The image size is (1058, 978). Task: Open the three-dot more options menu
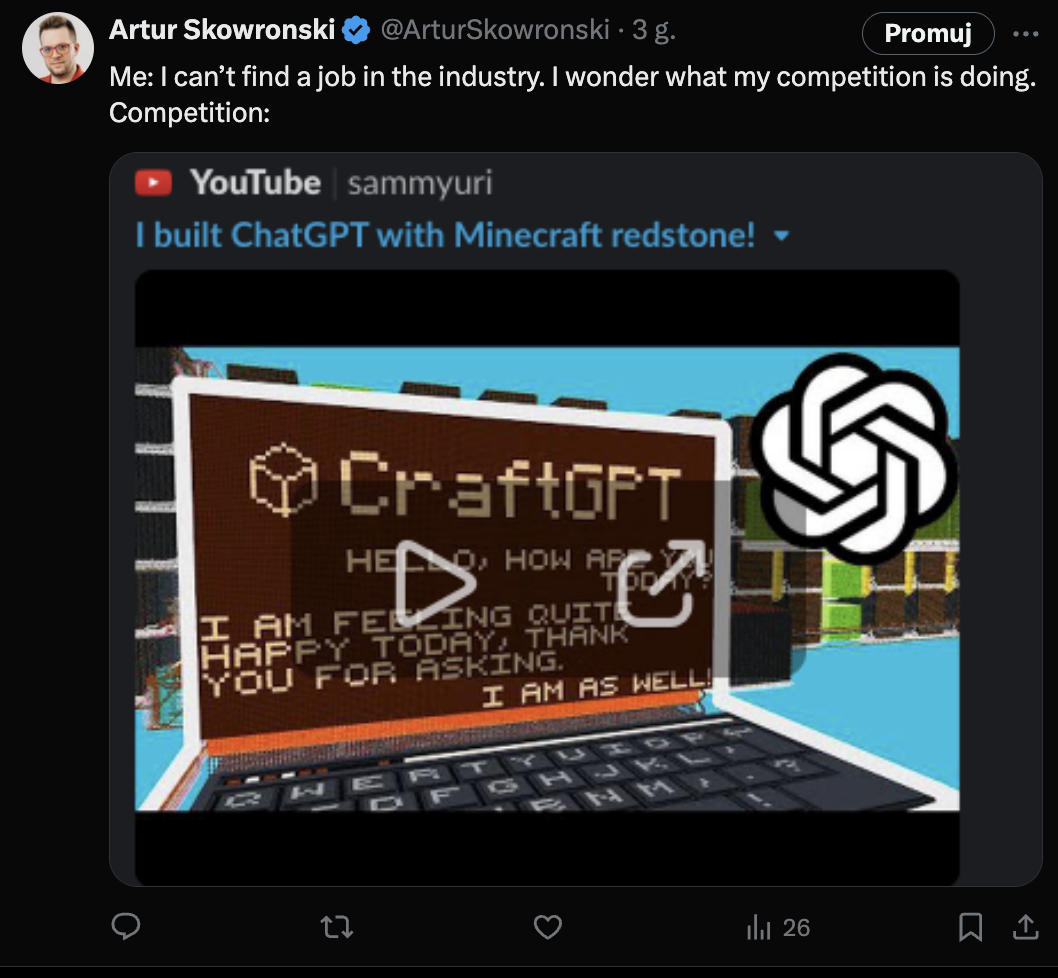tap(1026, 33)
